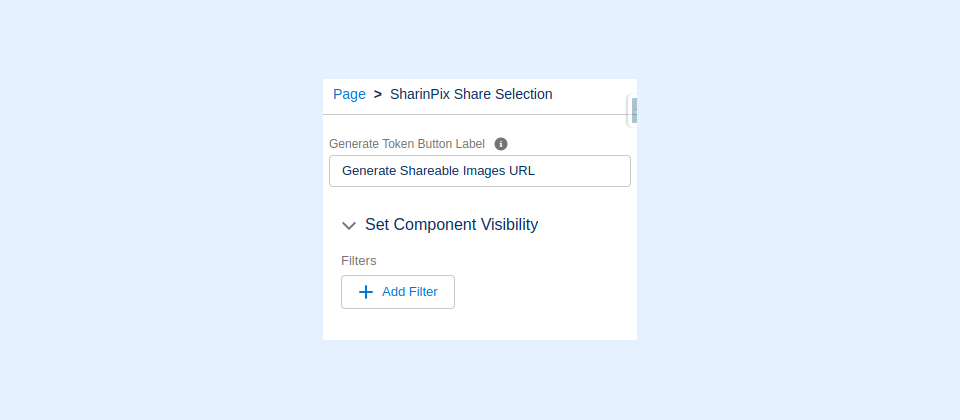Click the SharinPix Share Selection breadcrumb title
Image resolution: width=960 pixels, height=420 pixels.
471,94
